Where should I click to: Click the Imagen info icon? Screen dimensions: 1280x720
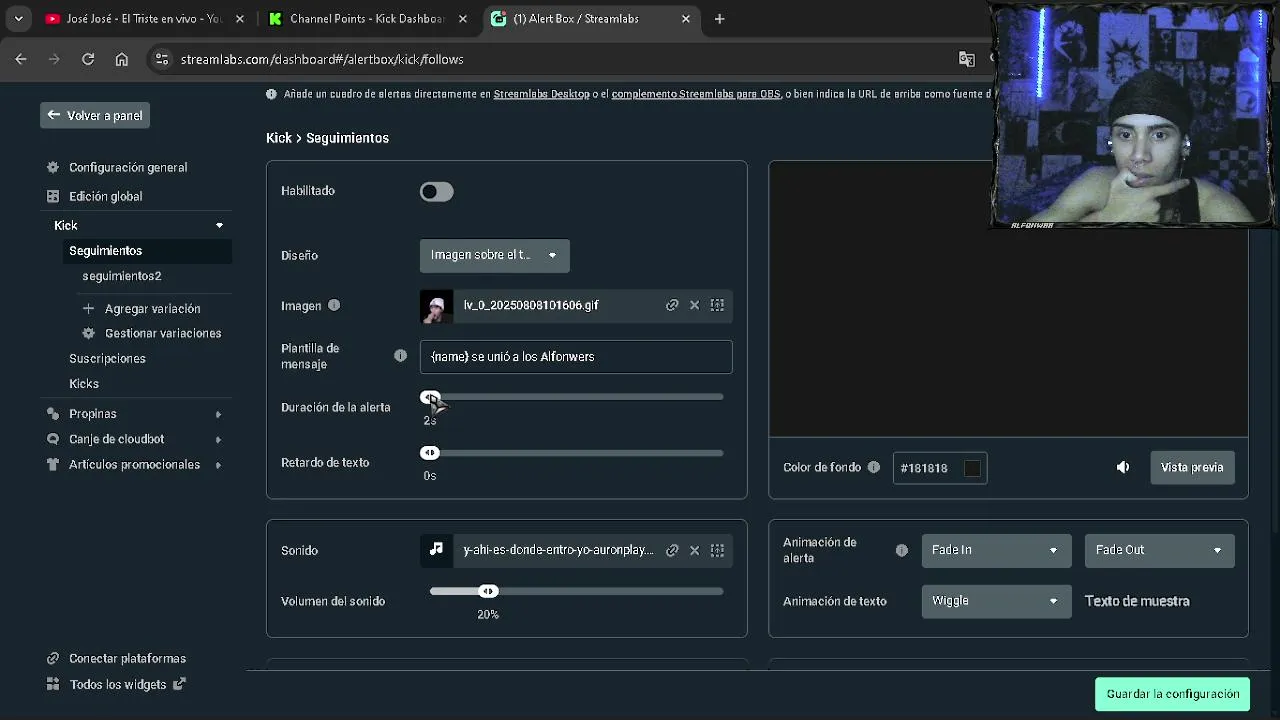pos(334,306)
